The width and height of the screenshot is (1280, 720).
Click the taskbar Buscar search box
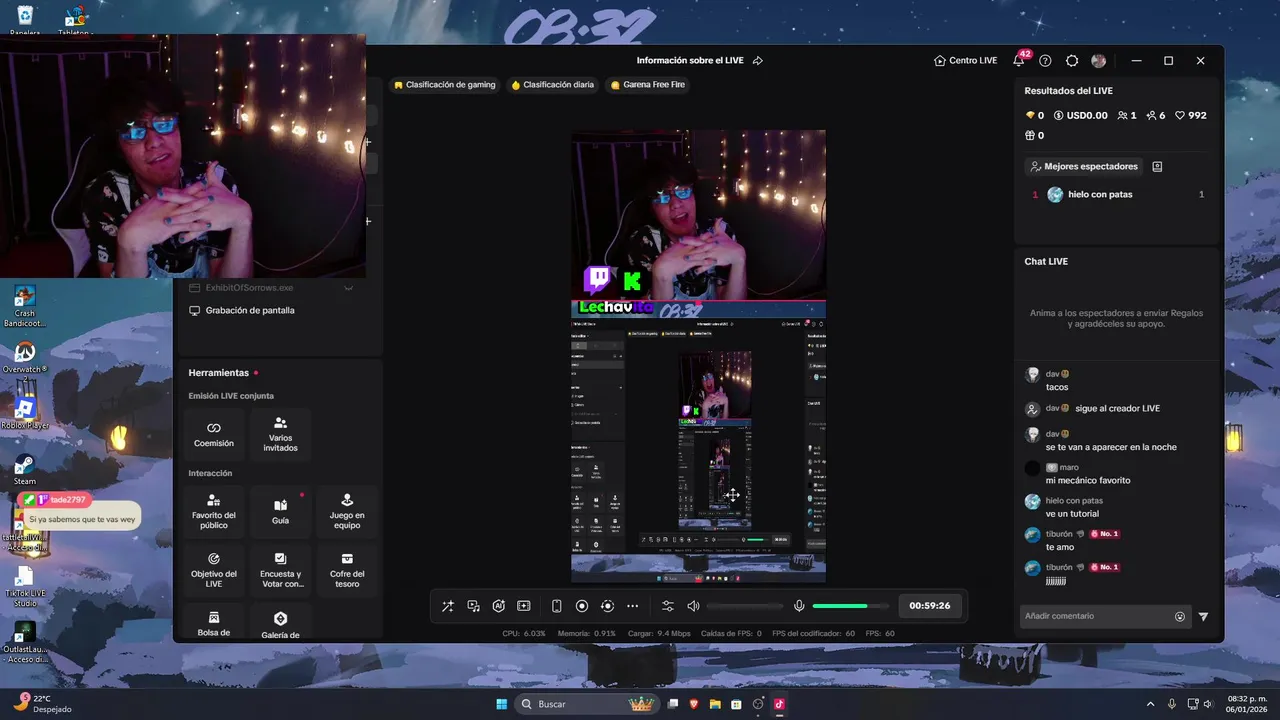coord(588,704)
